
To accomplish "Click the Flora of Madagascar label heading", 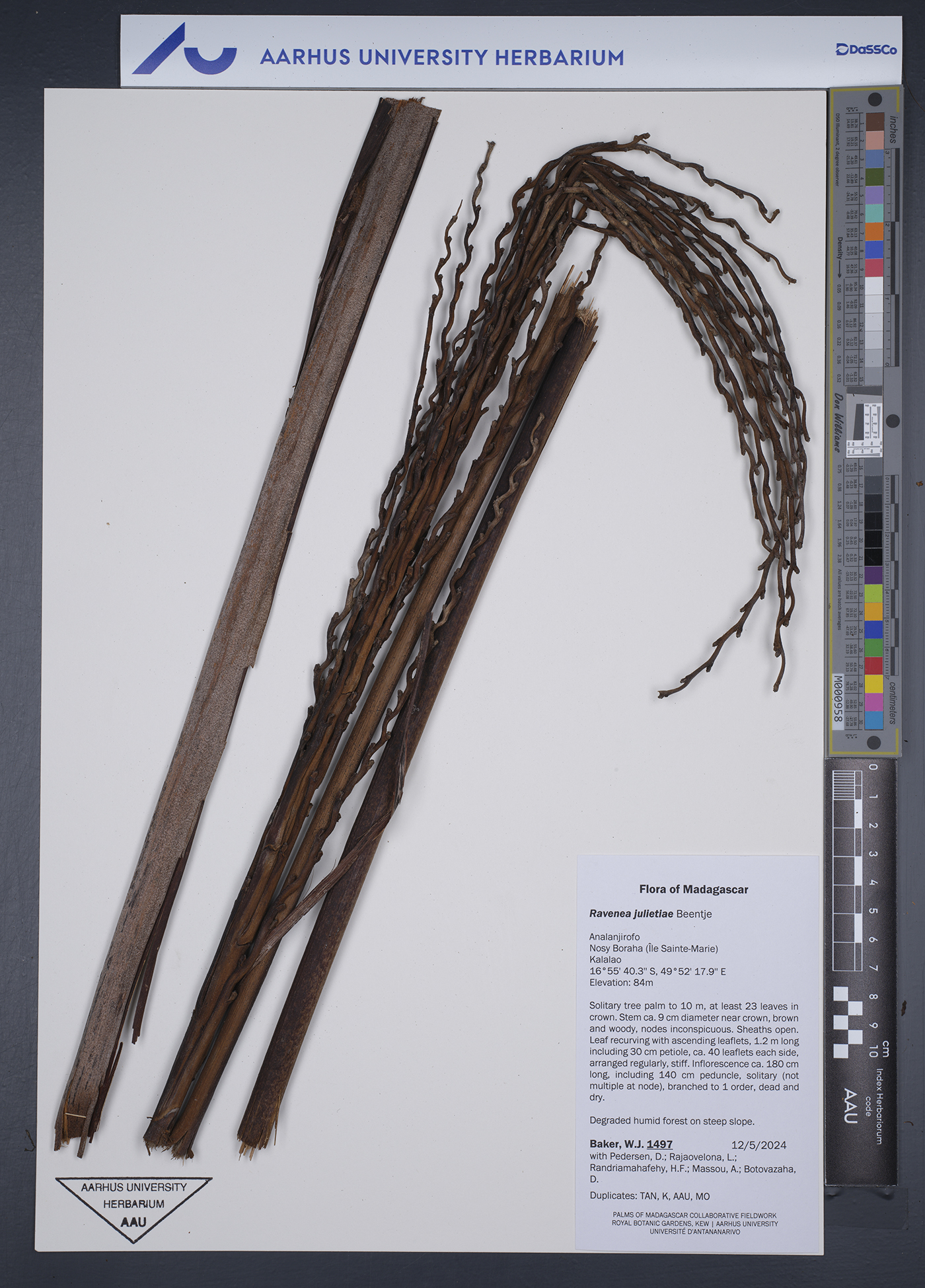I will click(693, 890).
